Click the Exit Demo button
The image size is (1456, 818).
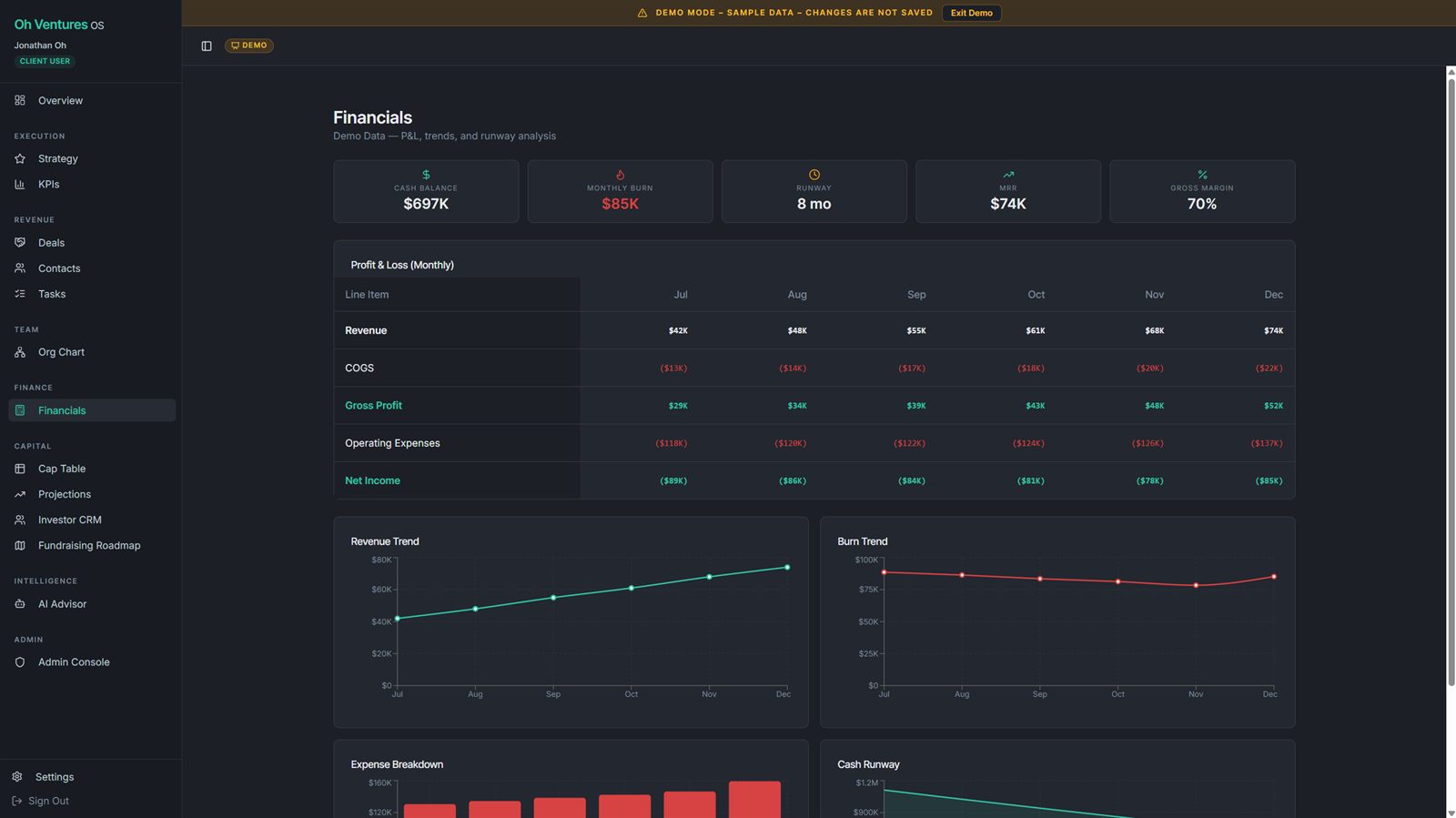coord(971,13)
